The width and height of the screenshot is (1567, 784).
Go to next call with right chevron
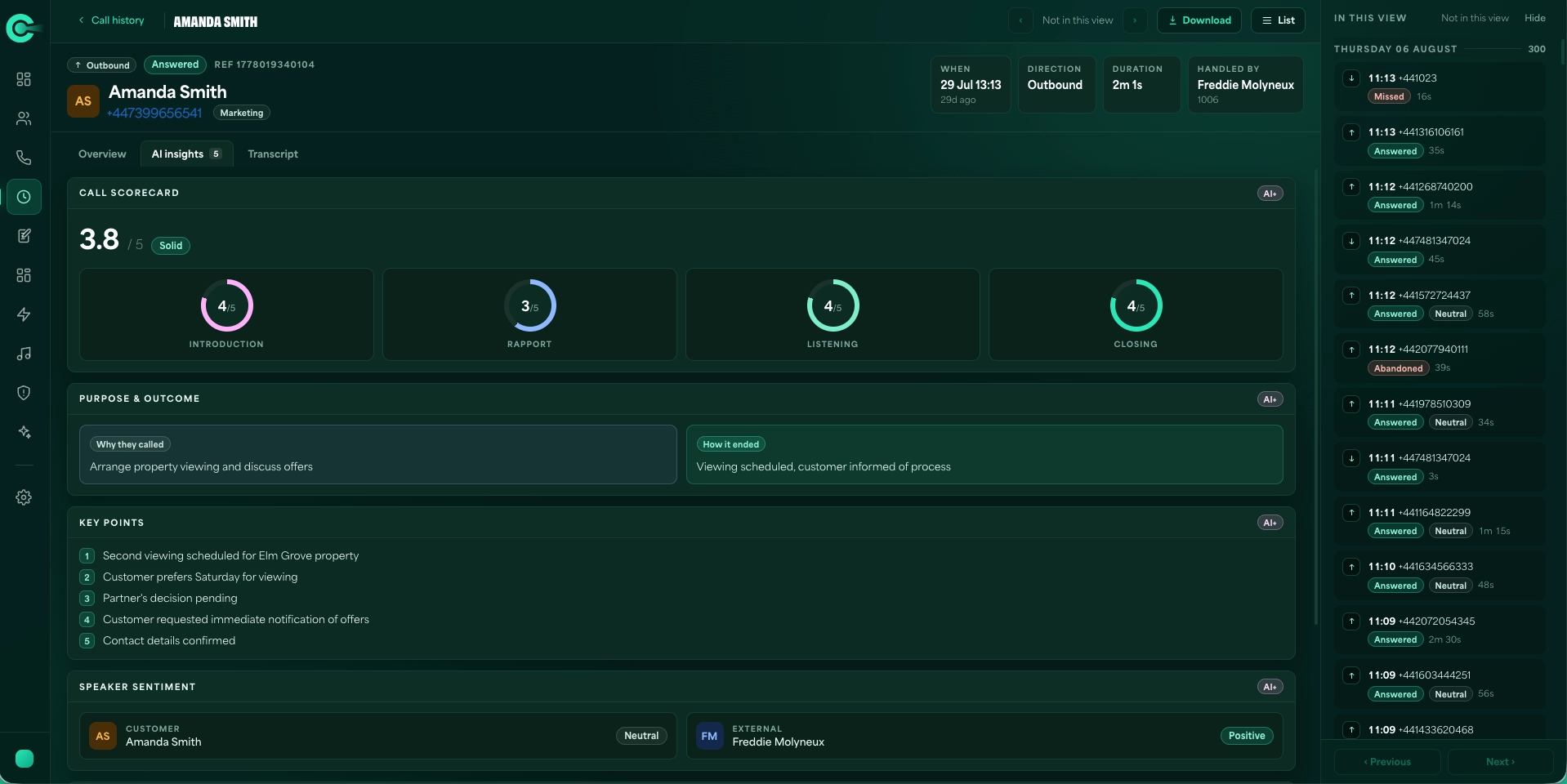(1135, 20)
